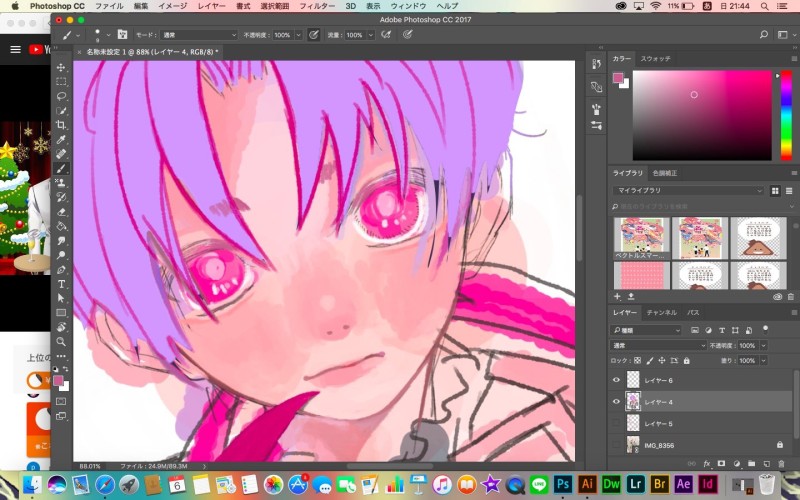Viewport: 800px width, 500px height.
Task: Open brush preset picker arrow
Action: click(x=108, y=35)
